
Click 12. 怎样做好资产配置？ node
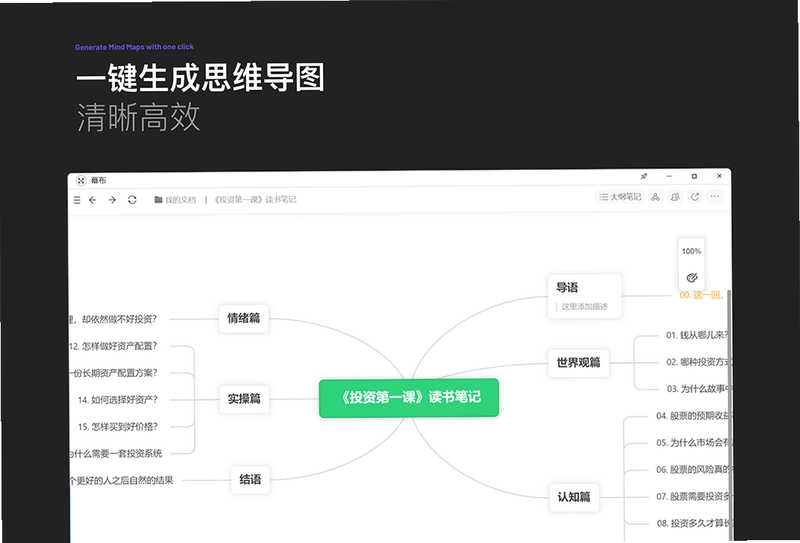coord(113,346)
